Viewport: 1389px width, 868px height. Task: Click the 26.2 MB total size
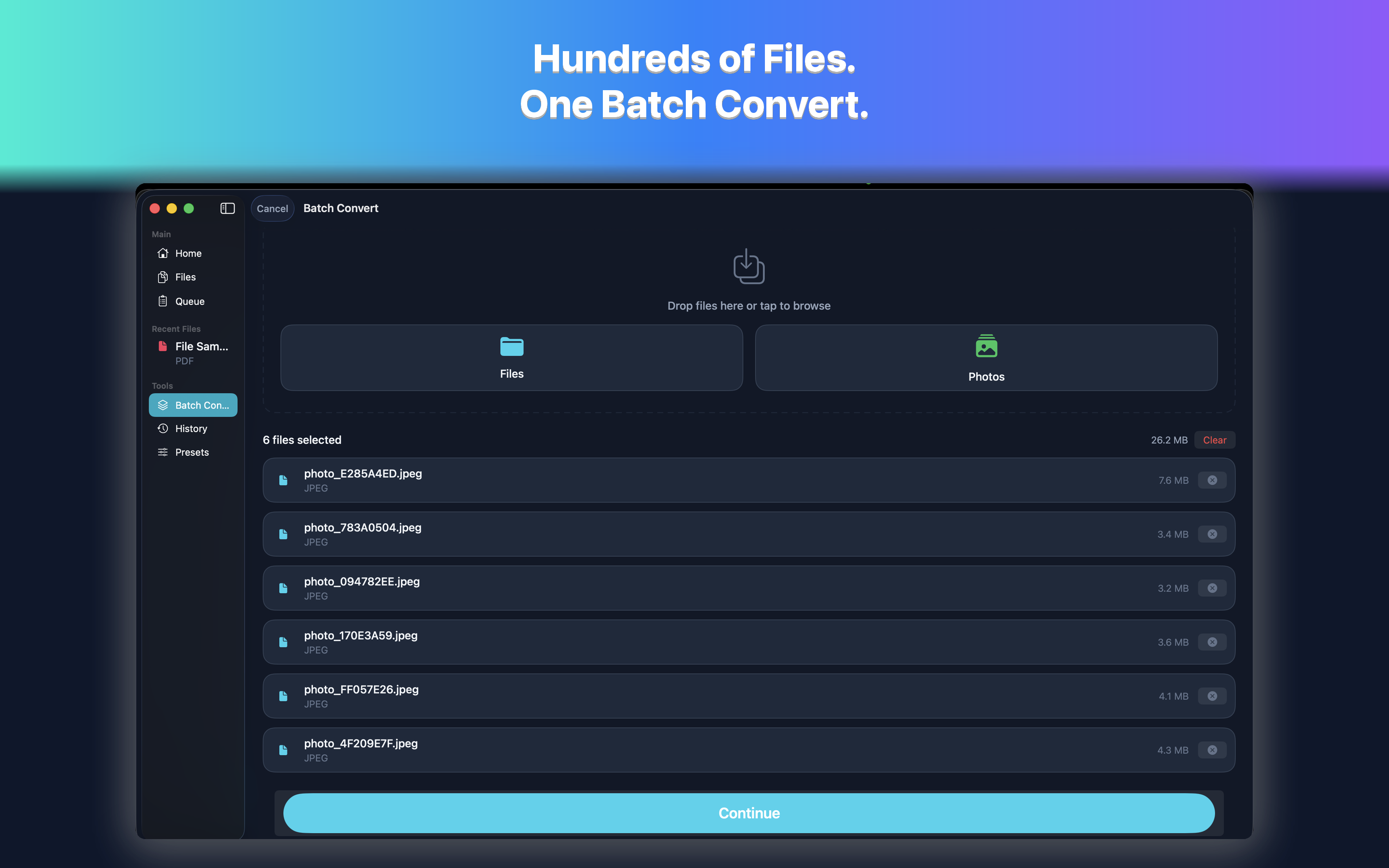pyautogui.click(x=1169, y=440)
